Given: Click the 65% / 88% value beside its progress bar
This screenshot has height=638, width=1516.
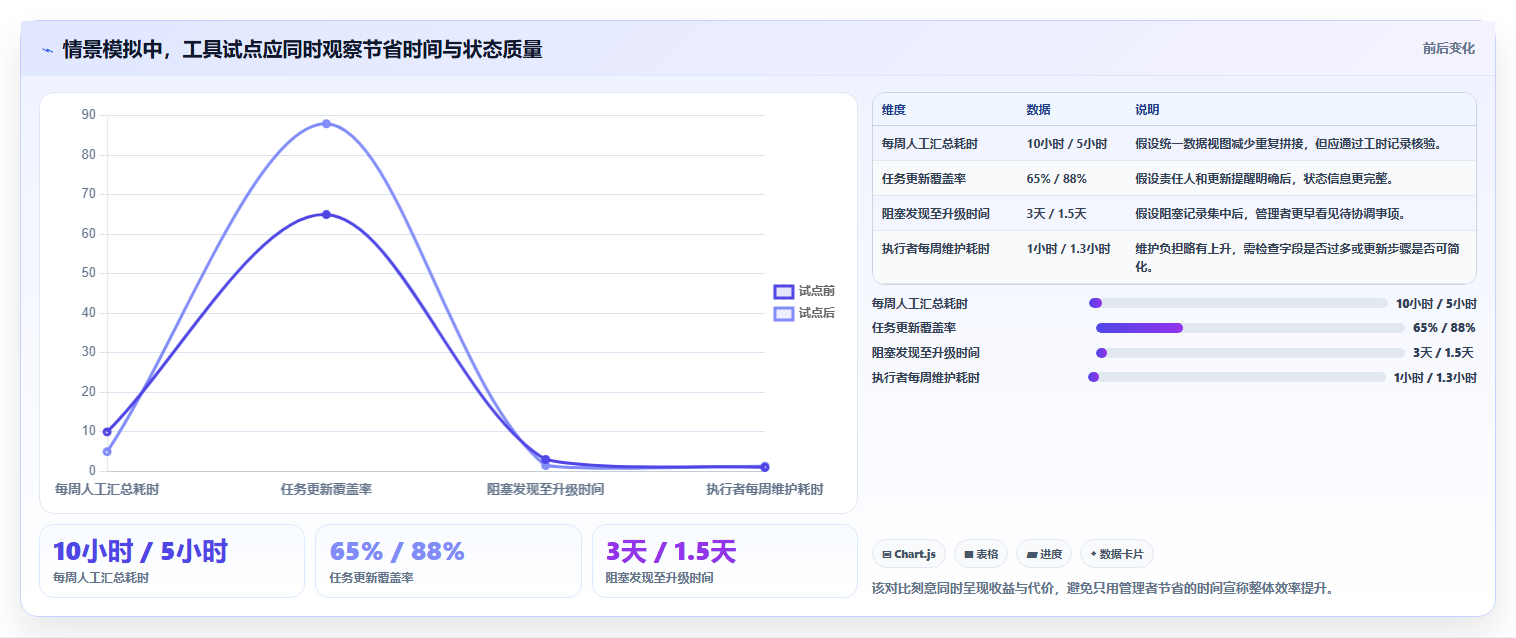Looking at the screenshot, I should pos(1444,328).
